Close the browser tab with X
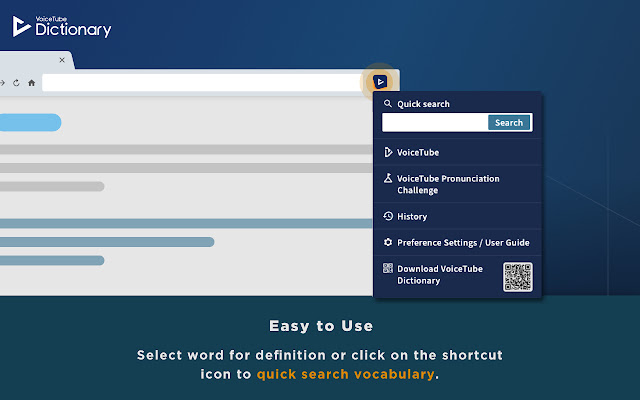This screenshot has height=400, width=640. click(62, 60)
